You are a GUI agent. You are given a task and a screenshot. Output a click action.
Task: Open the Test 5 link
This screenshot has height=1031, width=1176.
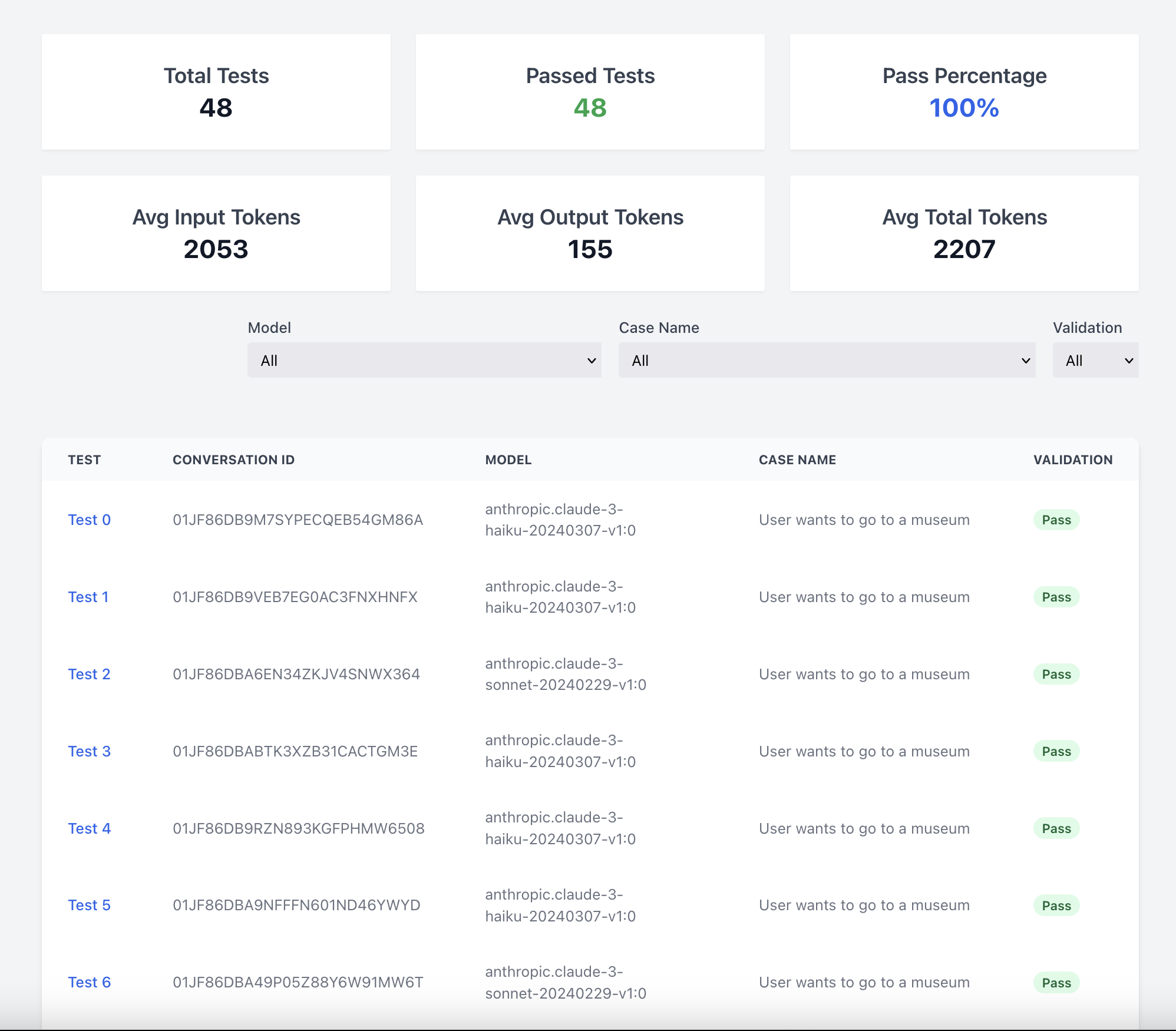[90, 905]
